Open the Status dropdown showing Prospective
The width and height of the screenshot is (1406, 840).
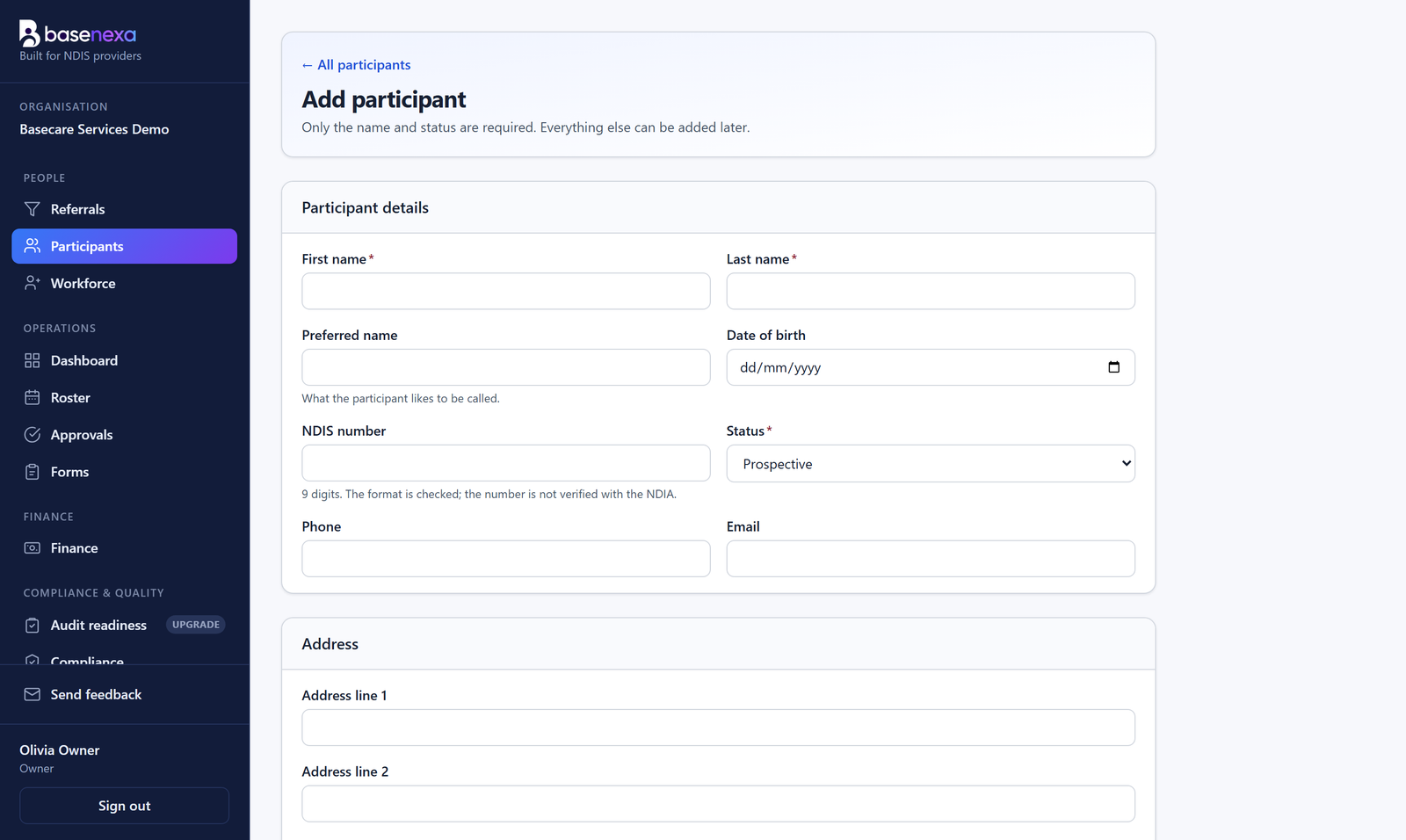(931, 464)
